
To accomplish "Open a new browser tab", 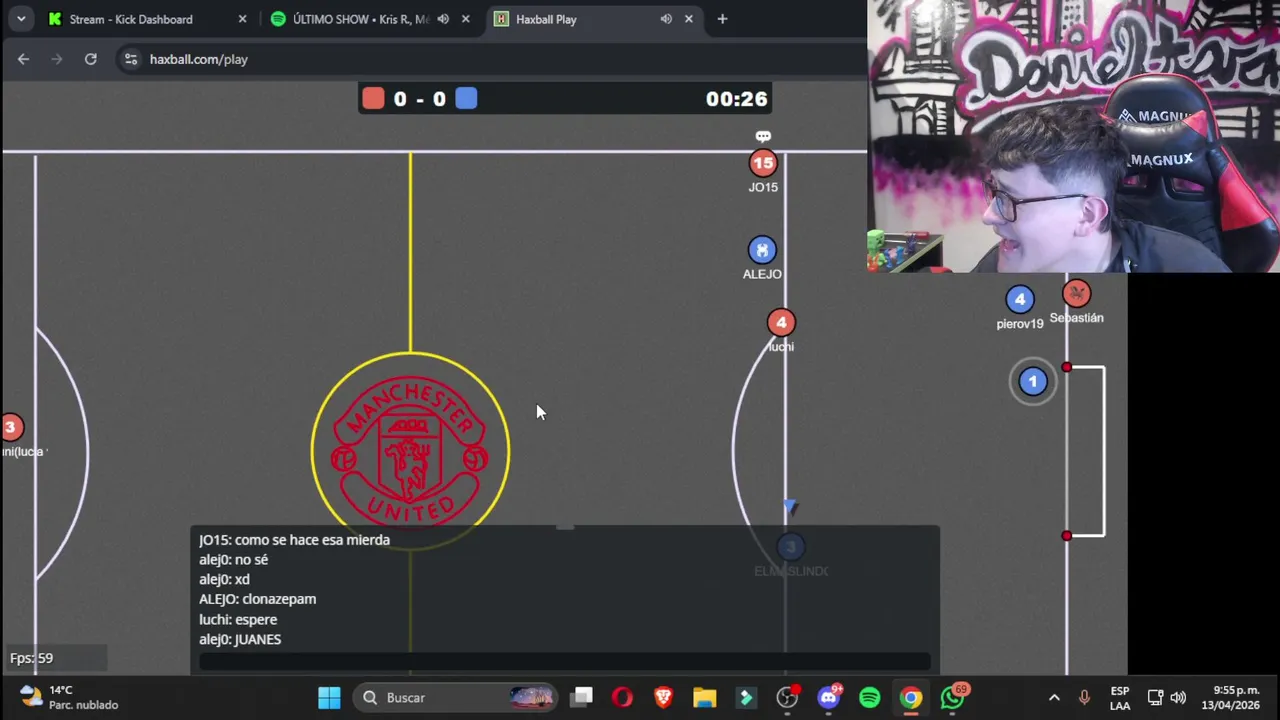I will pyautogui.click(x=722, y=19).
